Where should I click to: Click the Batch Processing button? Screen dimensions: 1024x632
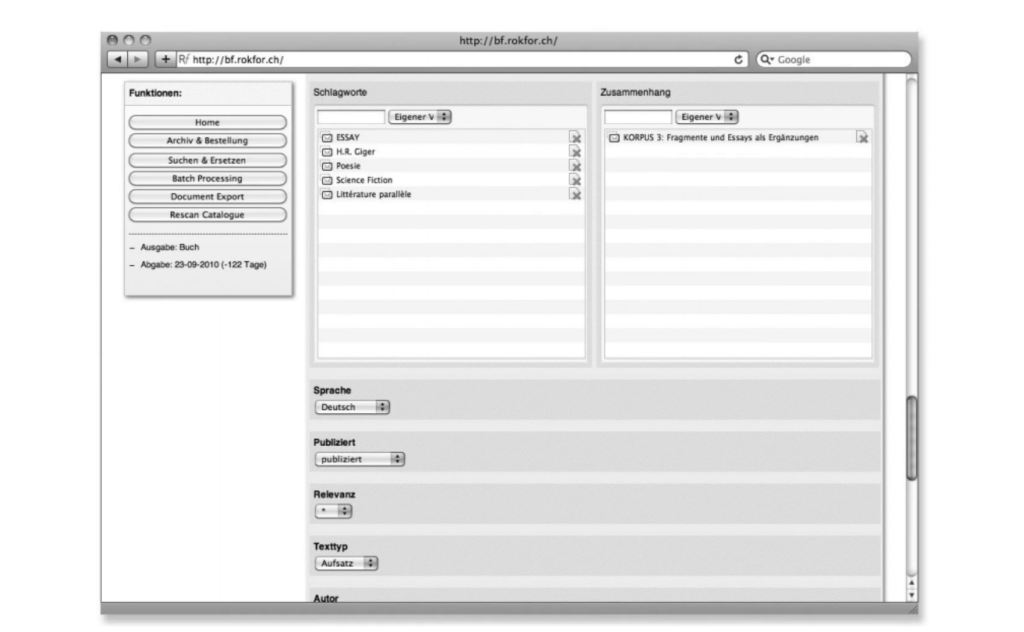coord(207,178)
